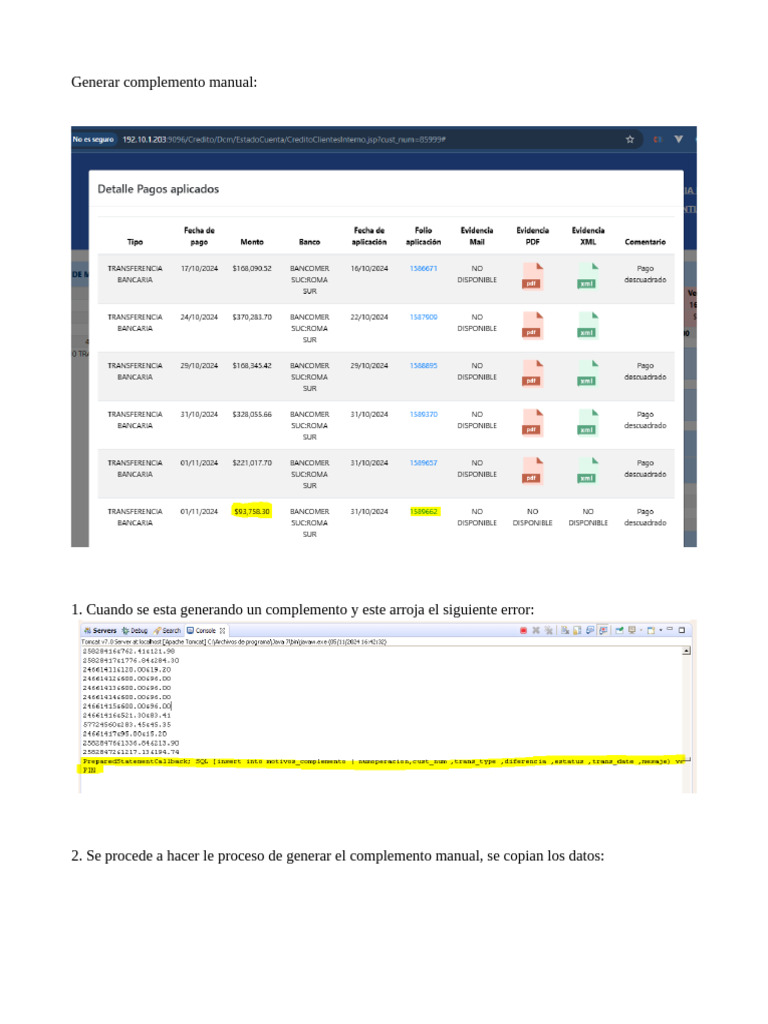This screenshot has width=768, height=1024.
Task: Open folio link 1587900
Action: (x=423, y=317)
